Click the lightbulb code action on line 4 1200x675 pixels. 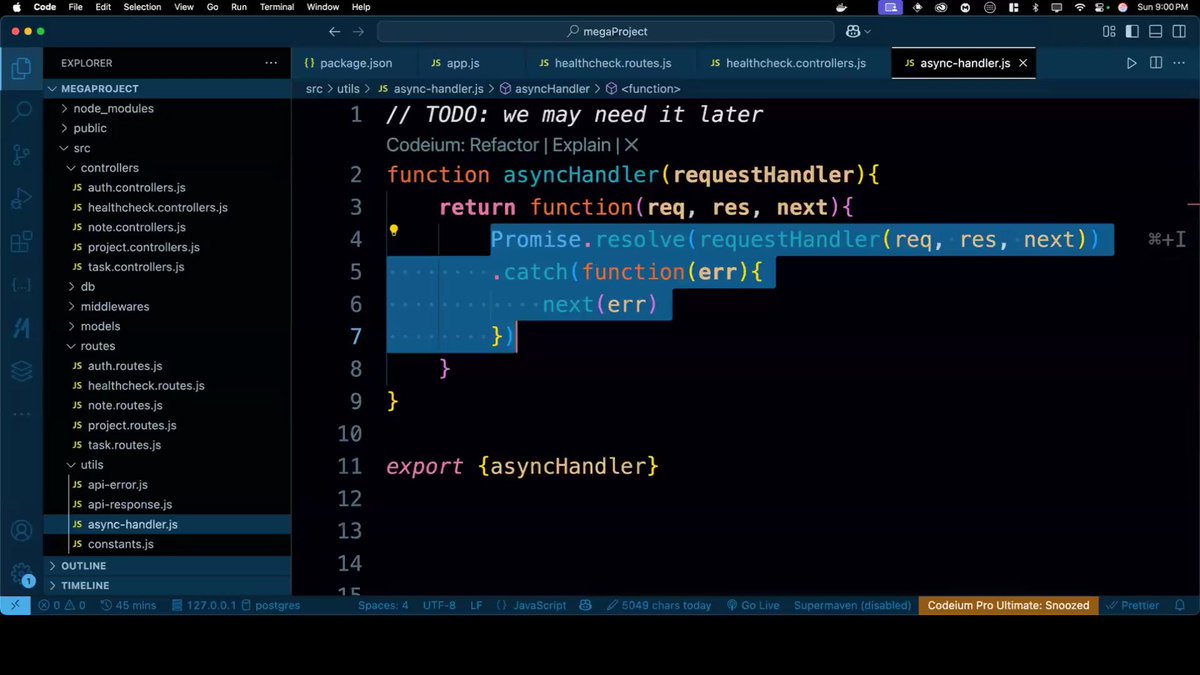[394, 231]
